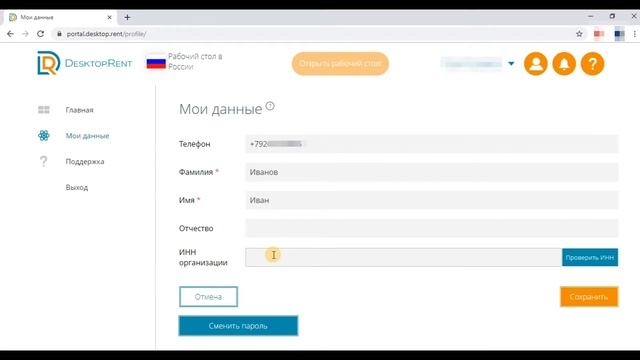Click the Главная grid icon in sidebar
This screenshot has width=640, height=360.
(x=44, y=110)
